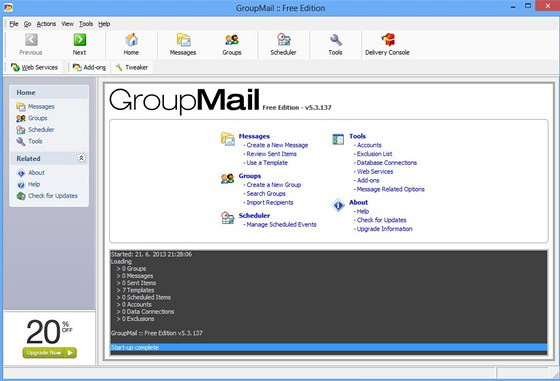Click Check for Updates globe icon in sidebar
Screen dimensions: 560x381
(x=21, y=196)
